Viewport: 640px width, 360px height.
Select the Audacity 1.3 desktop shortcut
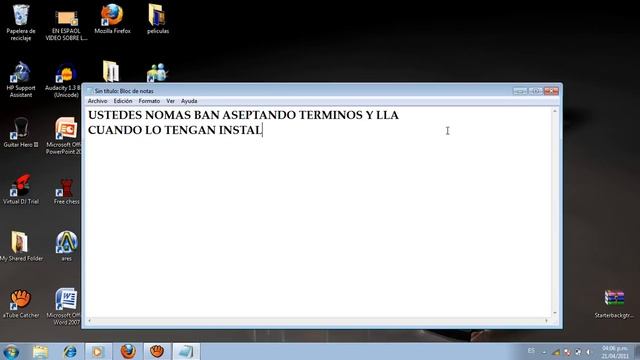(63, 80)
